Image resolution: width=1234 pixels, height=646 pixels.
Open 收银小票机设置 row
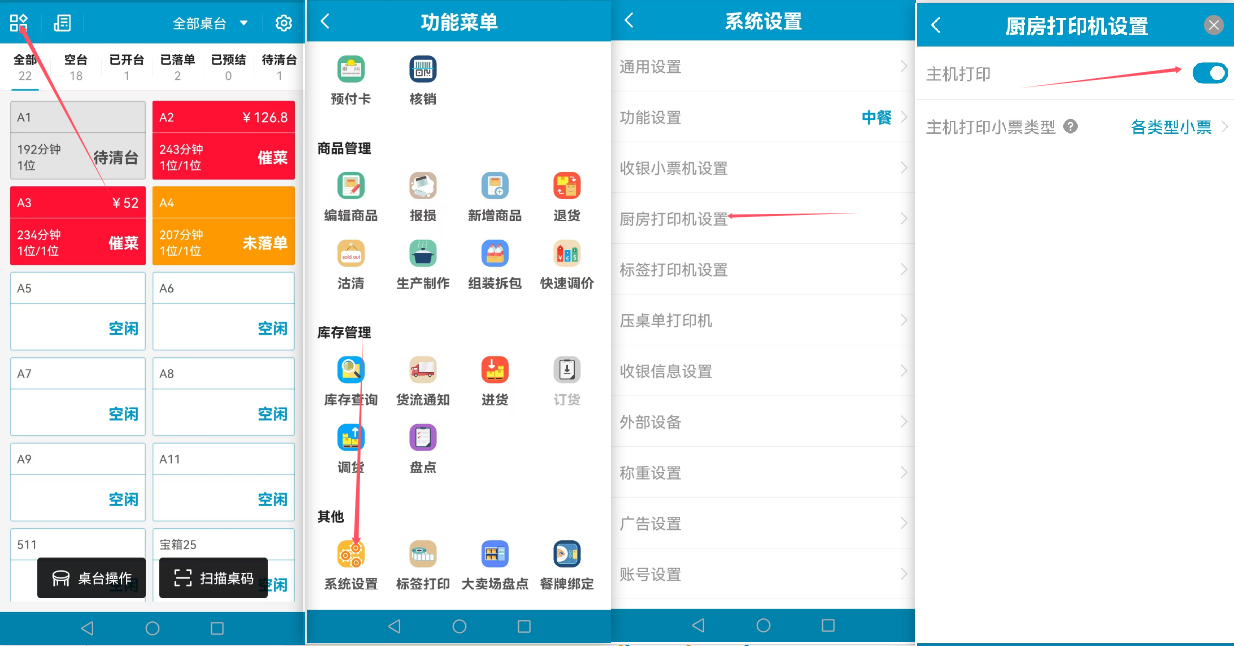[763, 168]
